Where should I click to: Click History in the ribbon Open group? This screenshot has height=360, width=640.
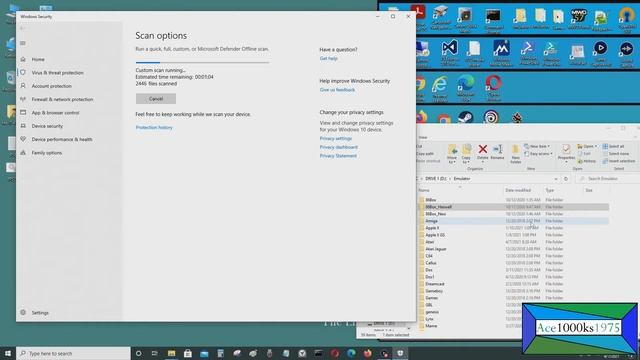click(587, 161)
